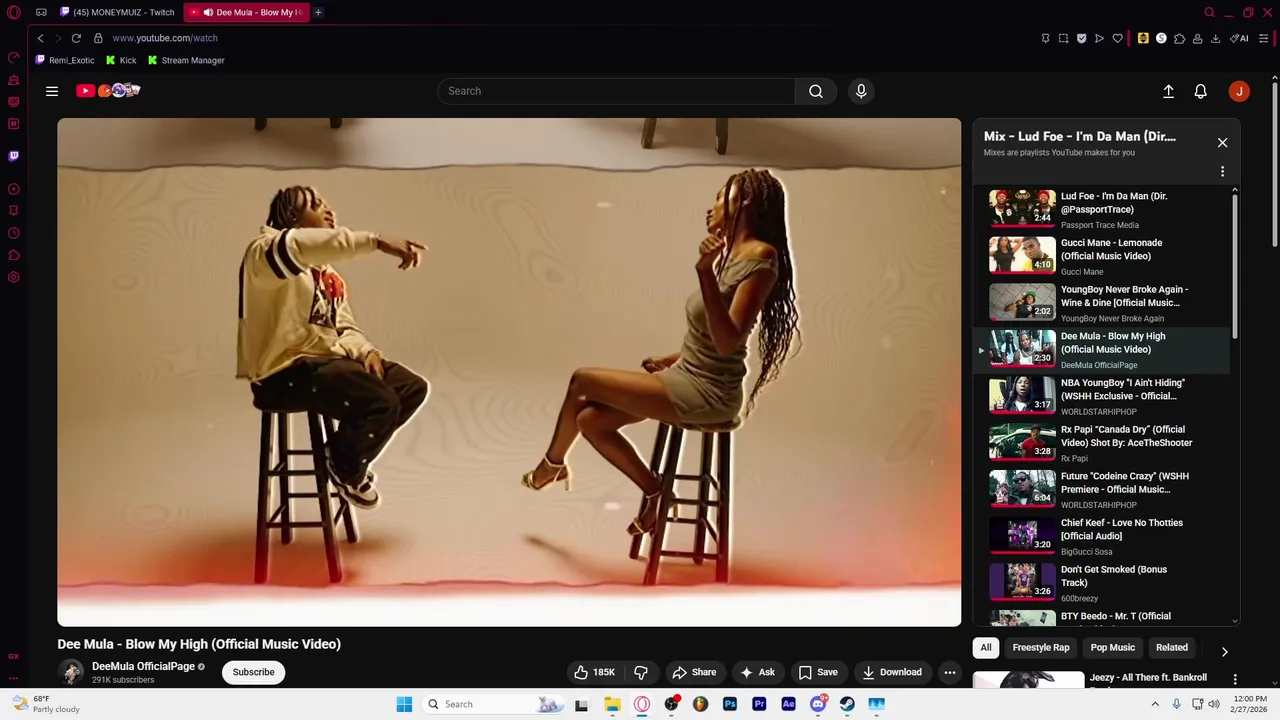Open Photoshop from the taskbar
Screen dimensions: 1280x720
pyautogui.click(x=730, y=704)
